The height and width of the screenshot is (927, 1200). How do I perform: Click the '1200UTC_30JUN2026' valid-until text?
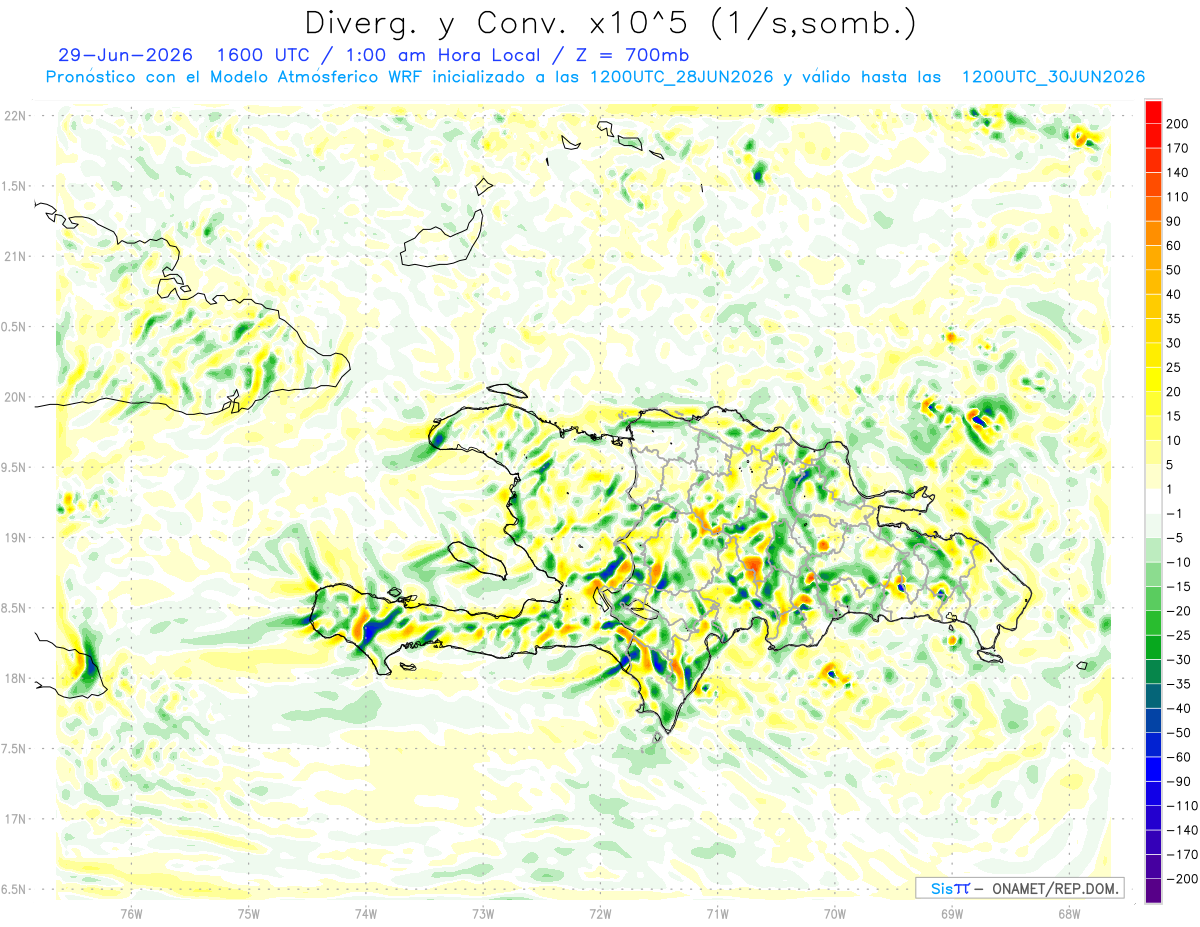tap(1053, 77)
